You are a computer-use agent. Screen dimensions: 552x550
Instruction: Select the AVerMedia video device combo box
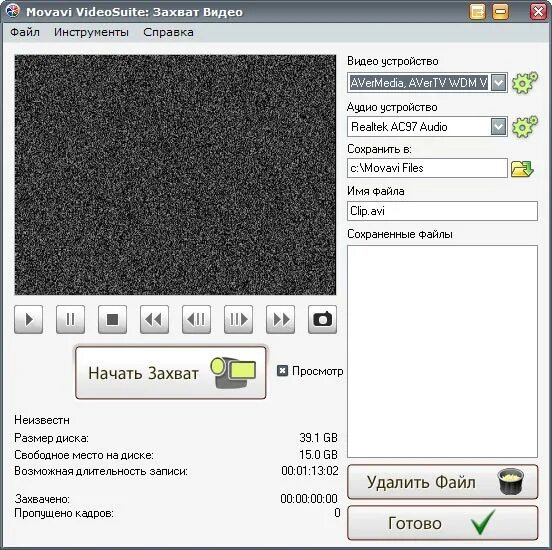(427, 83)
